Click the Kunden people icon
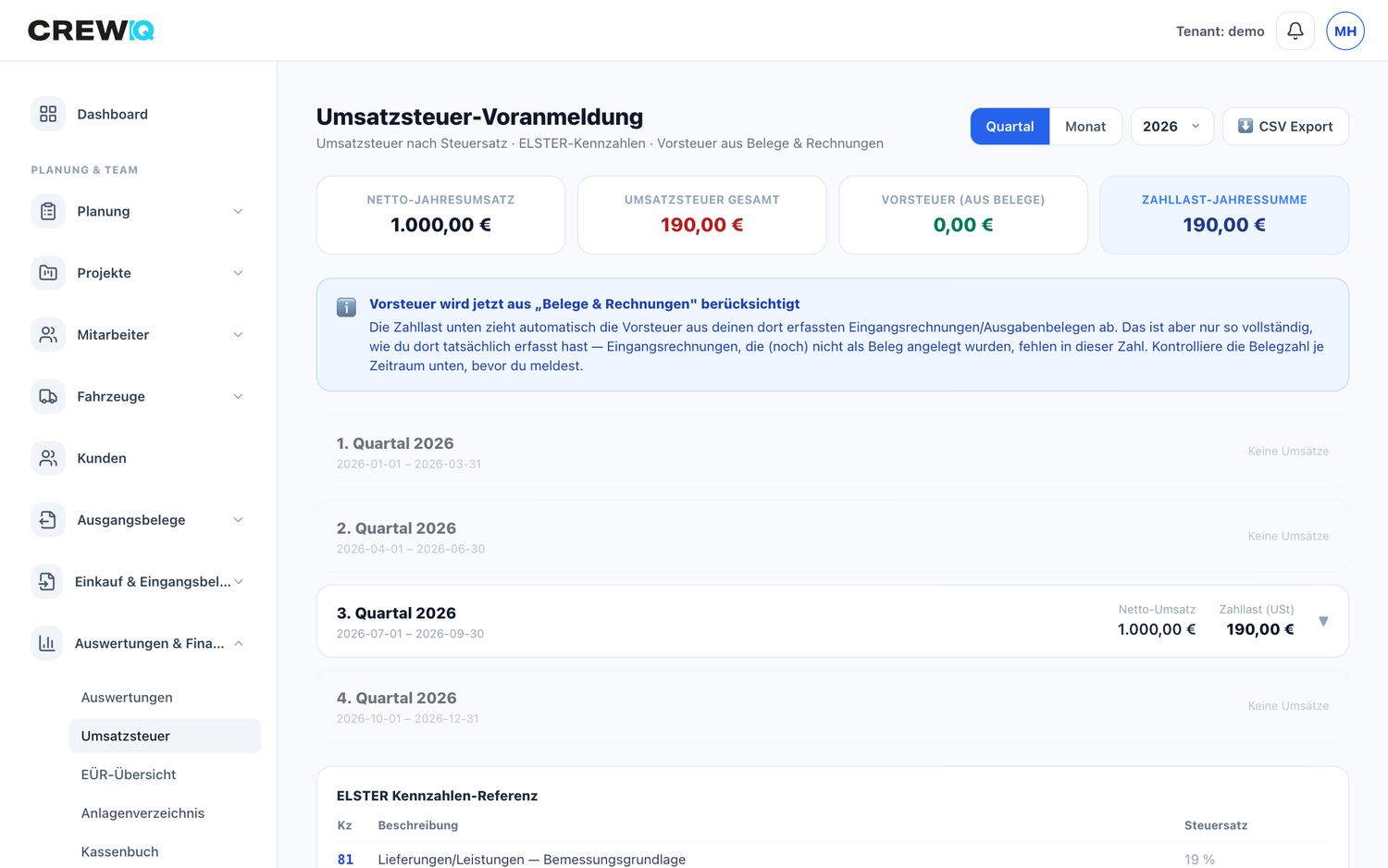The width and height of the screenshot is (1388, 868). [x=48, y=458]
